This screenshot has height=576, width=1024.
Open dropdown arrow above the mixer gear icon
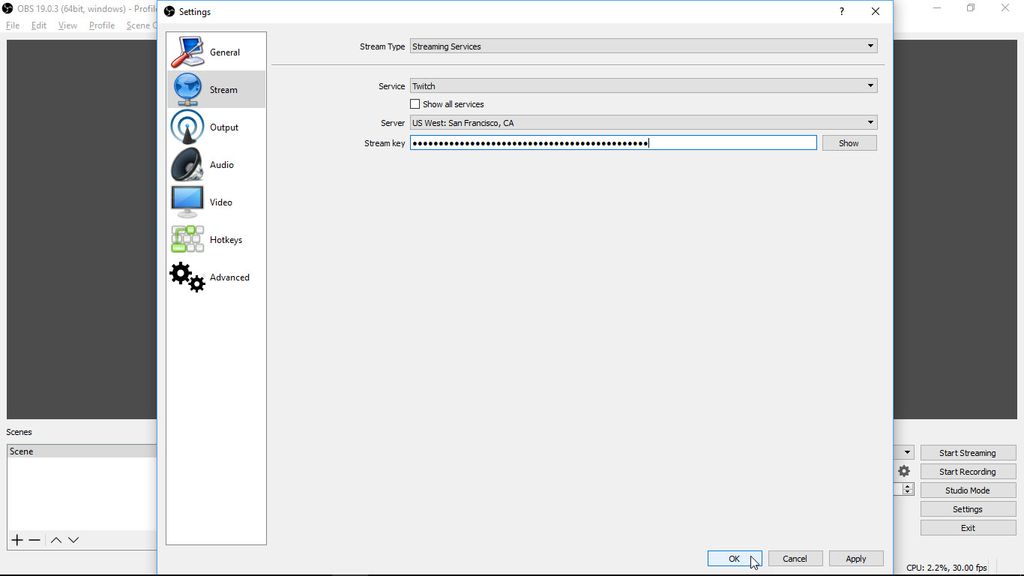(x=907, y=452)
